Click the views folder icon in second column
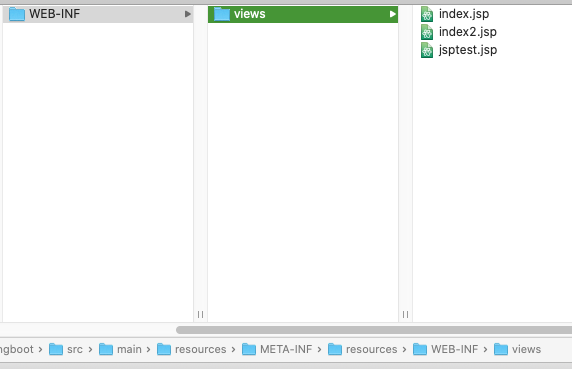The width and height of the screenshot is (572, 369). pyautogui.click(x=222, y=14)
